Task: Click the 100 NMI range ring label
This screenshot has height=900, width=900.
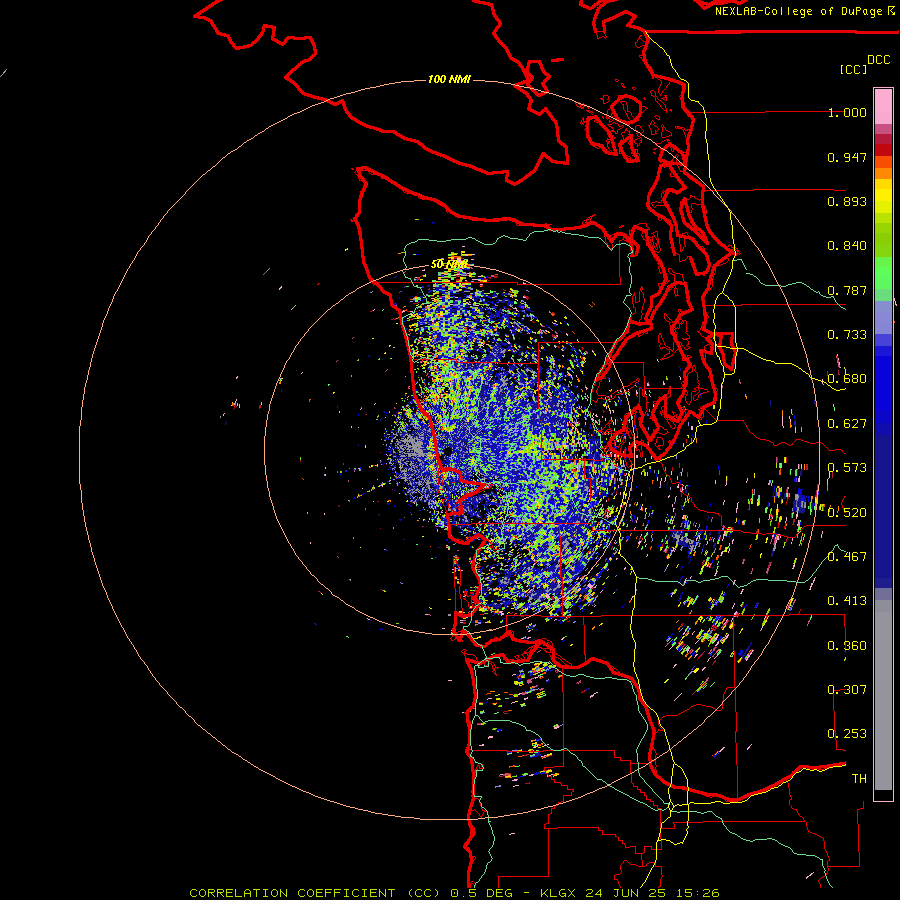Action: pos(449,79)
